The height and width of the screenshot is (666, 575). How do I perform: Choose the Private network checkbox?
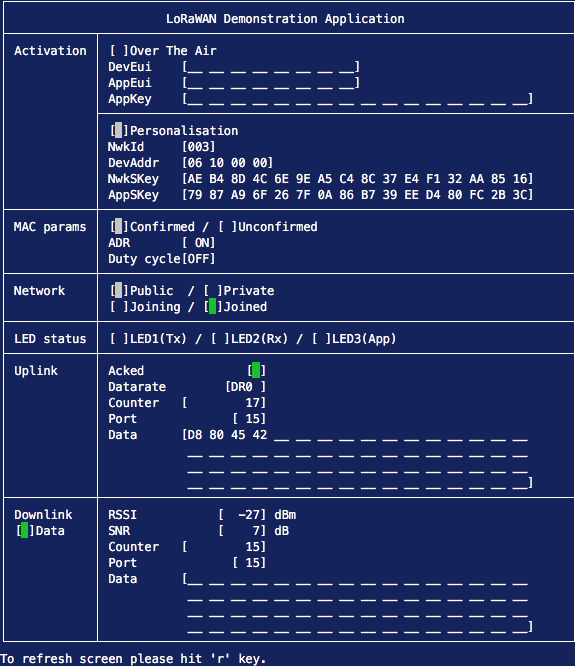pos(213,291)
